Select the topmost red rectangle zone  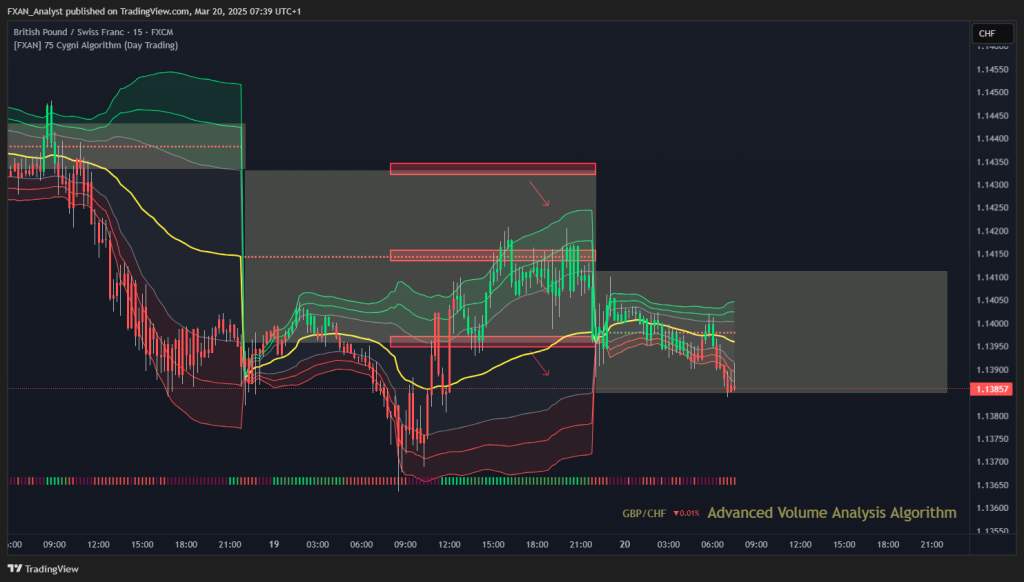pos(492,169)
